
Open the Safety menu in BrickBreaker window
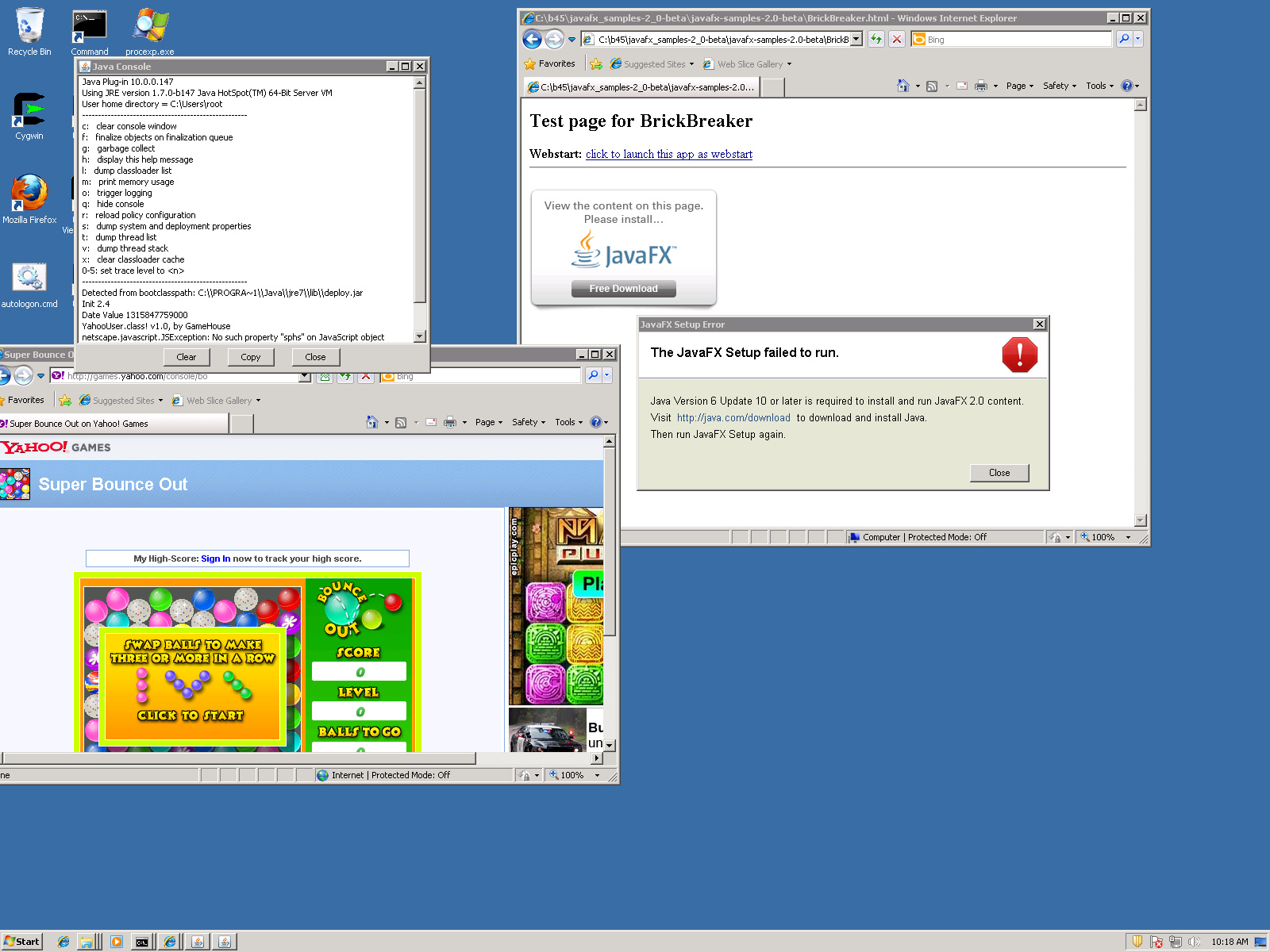coord(1059,86)
